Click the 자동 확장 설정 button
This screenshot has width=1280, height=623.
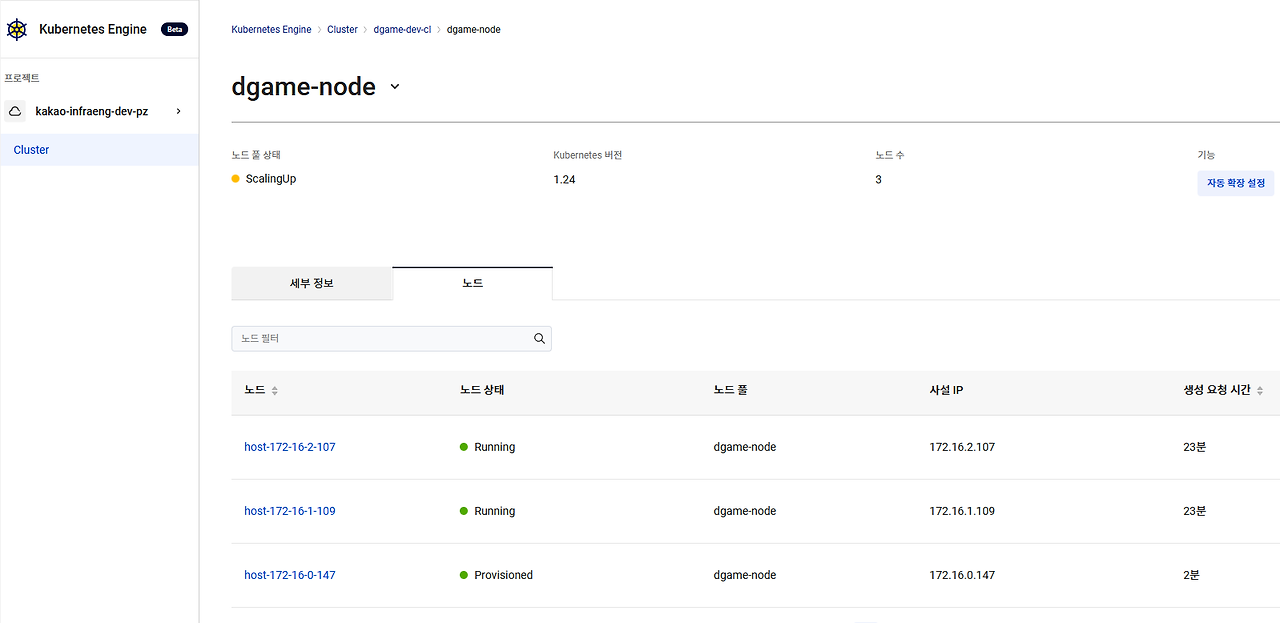pos(1236,183)
